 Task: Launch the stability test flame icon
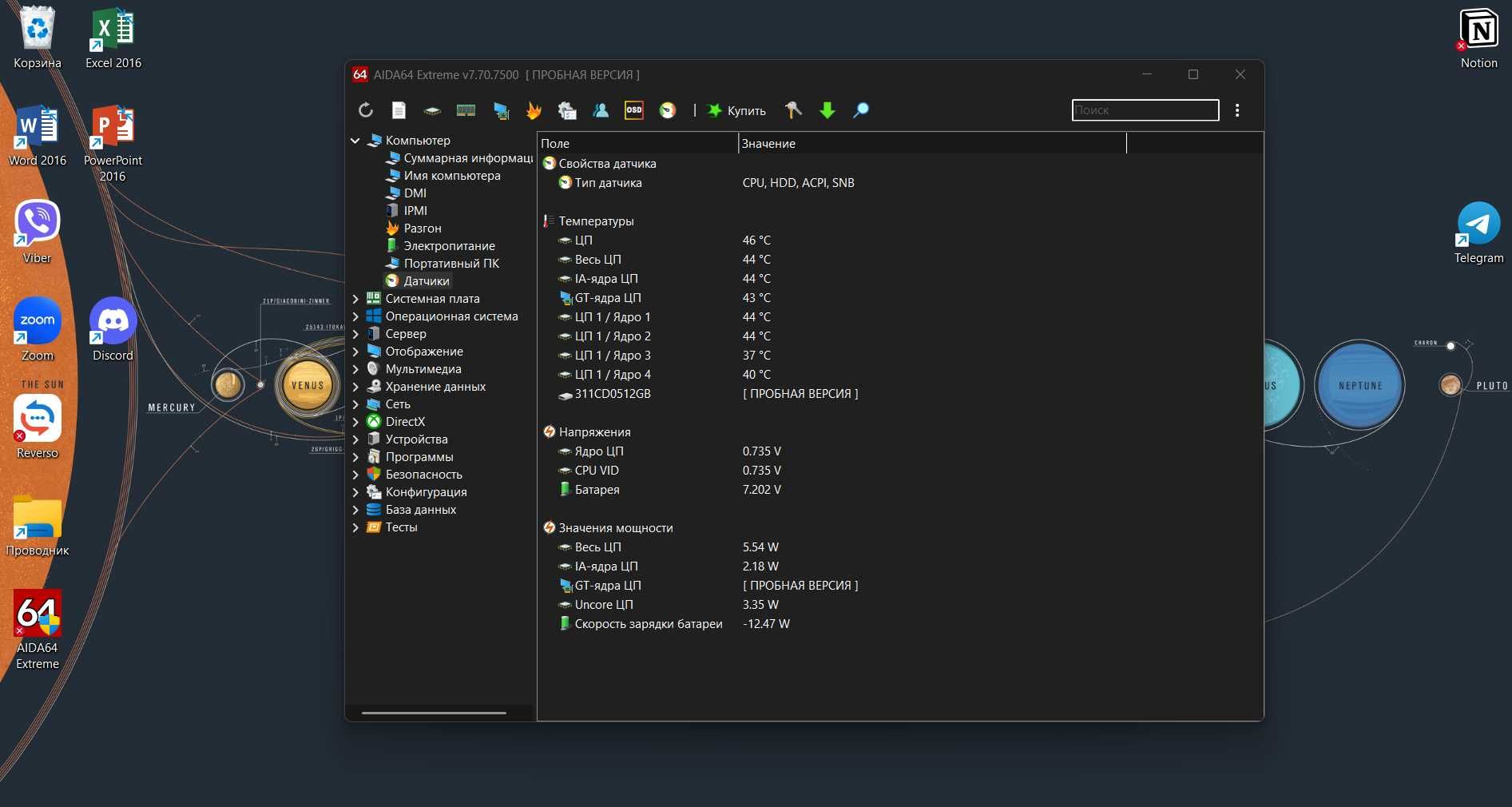pyautogui.click(x=534, y=110)
